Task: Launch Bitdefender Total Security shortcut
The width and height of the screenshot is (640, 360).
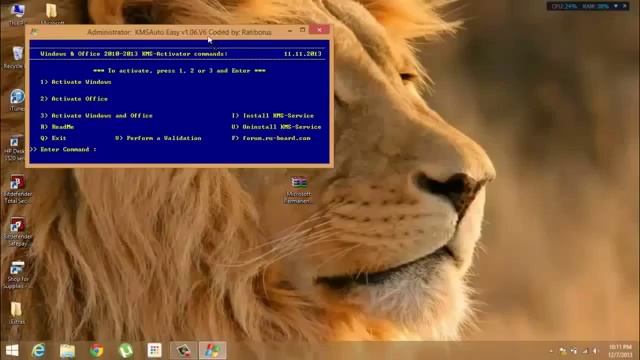Action: tap(17, 189)
